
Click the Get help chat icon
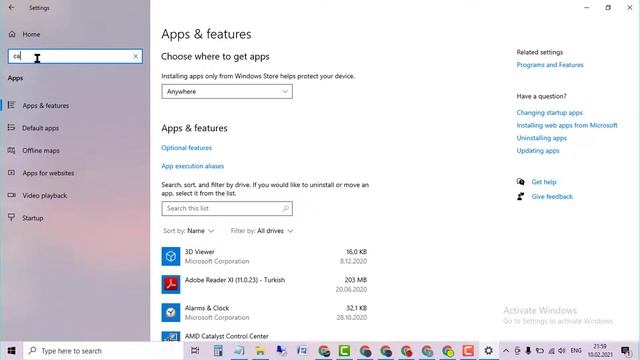click(520, 182)
